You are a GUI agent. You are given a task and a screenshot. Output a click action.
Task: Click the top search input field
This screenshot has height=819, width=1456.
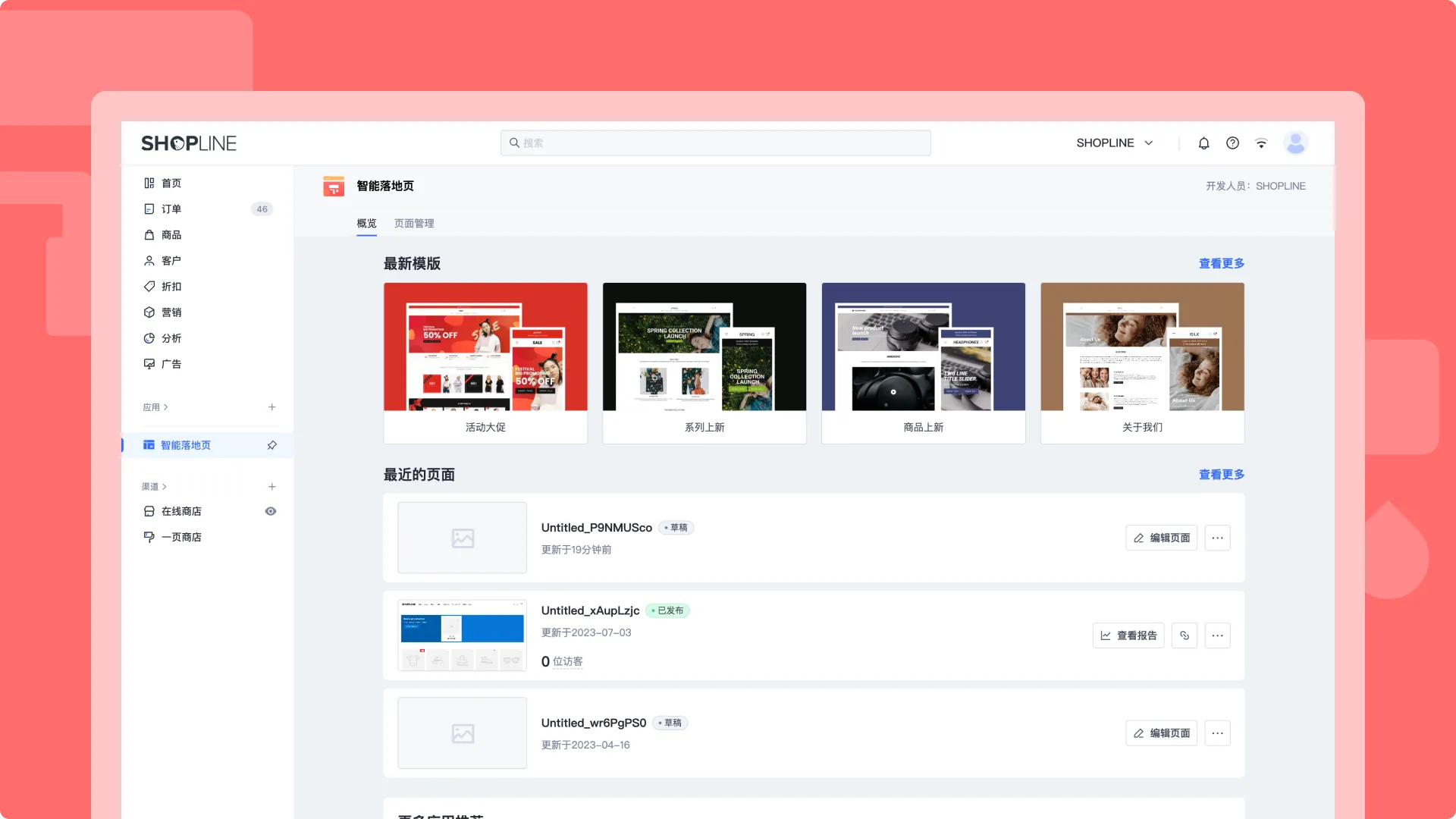pyautogui.click(x=715, y=143)
